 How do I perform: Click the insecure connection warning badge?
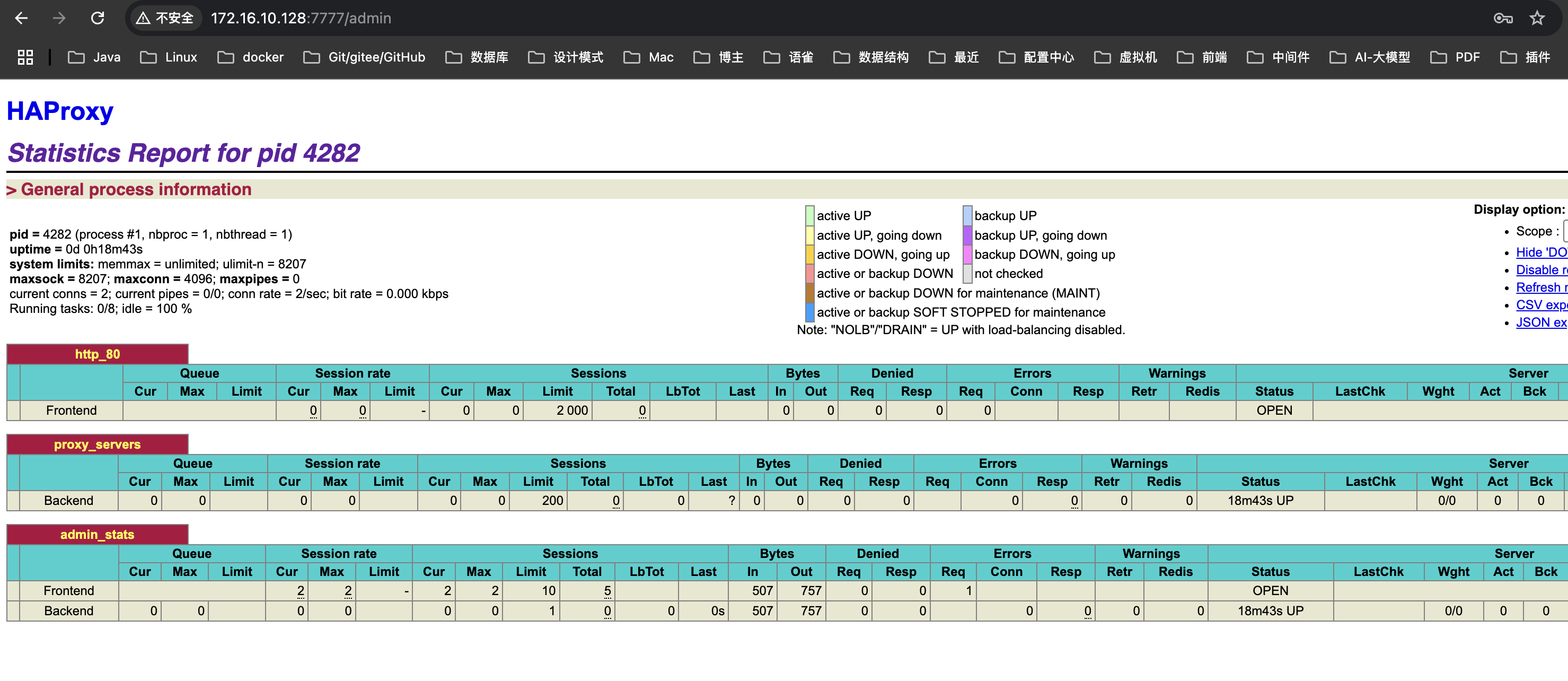(165, 18)
